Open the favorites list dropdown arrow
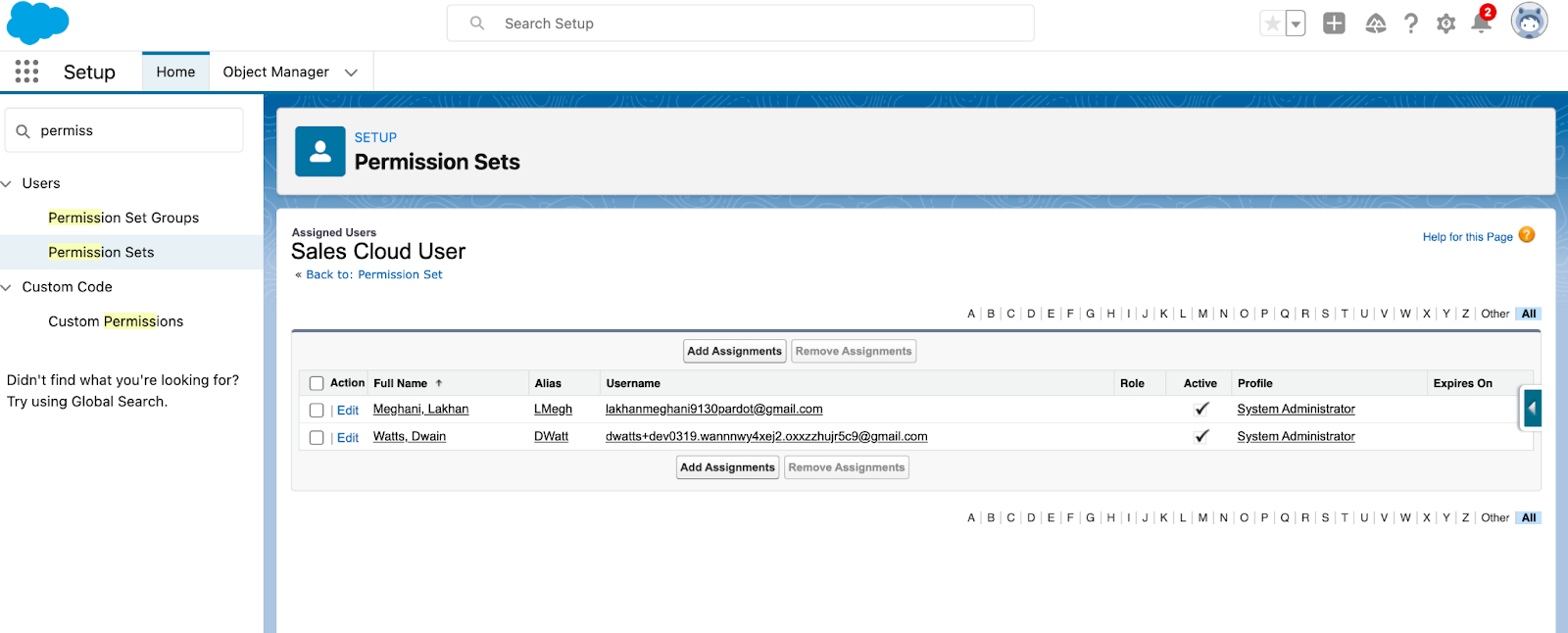 1296,24
